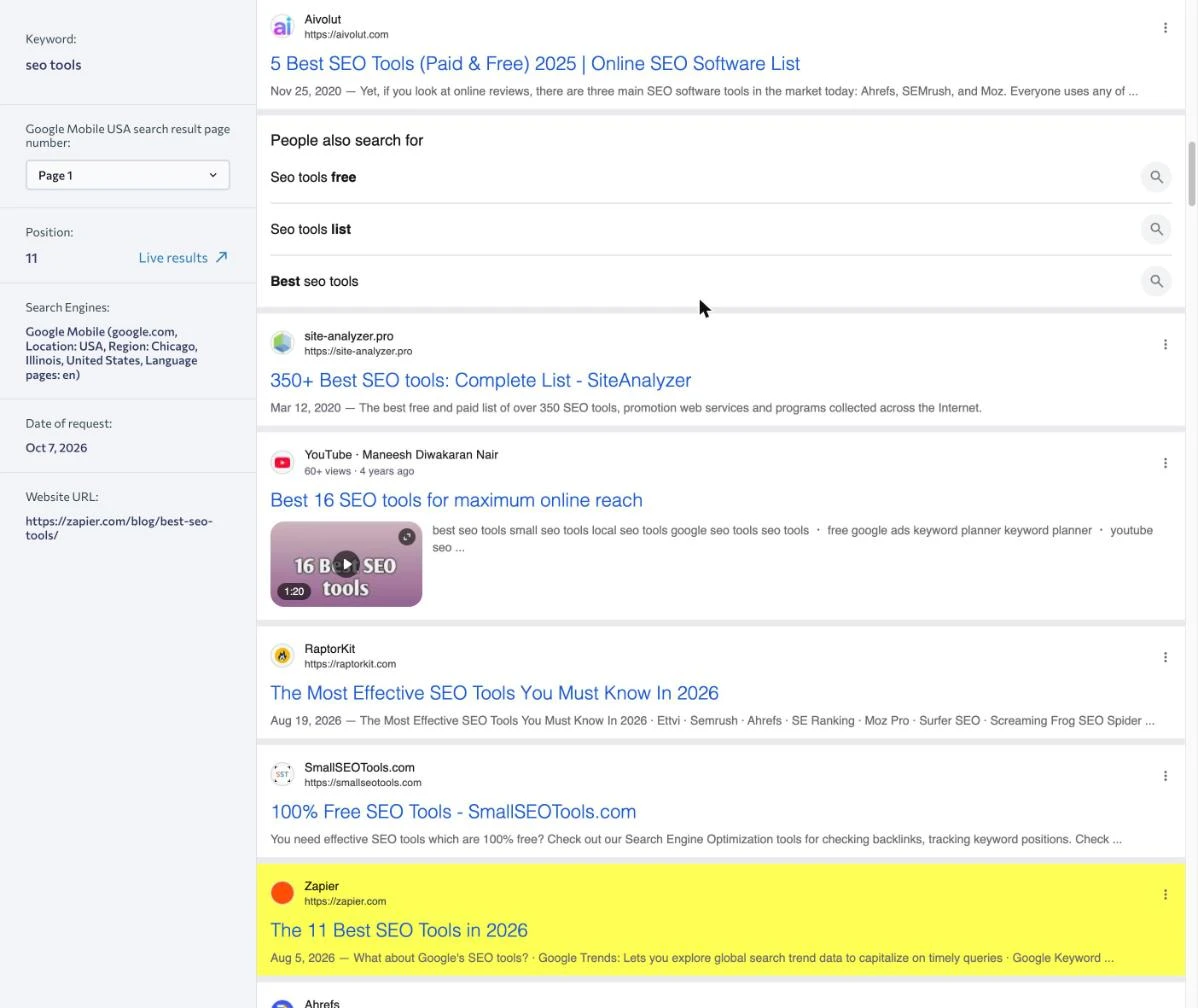The image size is (1198, 1008).
Task: Open the Live results link
Action: pos(183,258)
